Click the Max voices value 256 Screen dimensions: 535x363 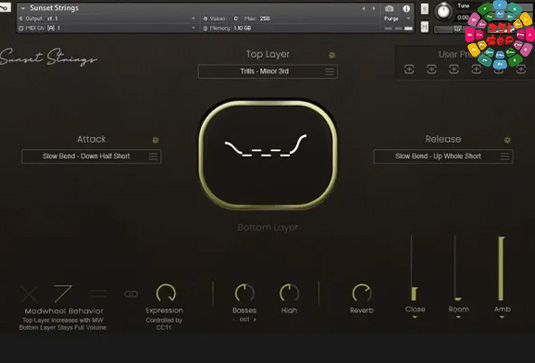[x=265, y=18]
